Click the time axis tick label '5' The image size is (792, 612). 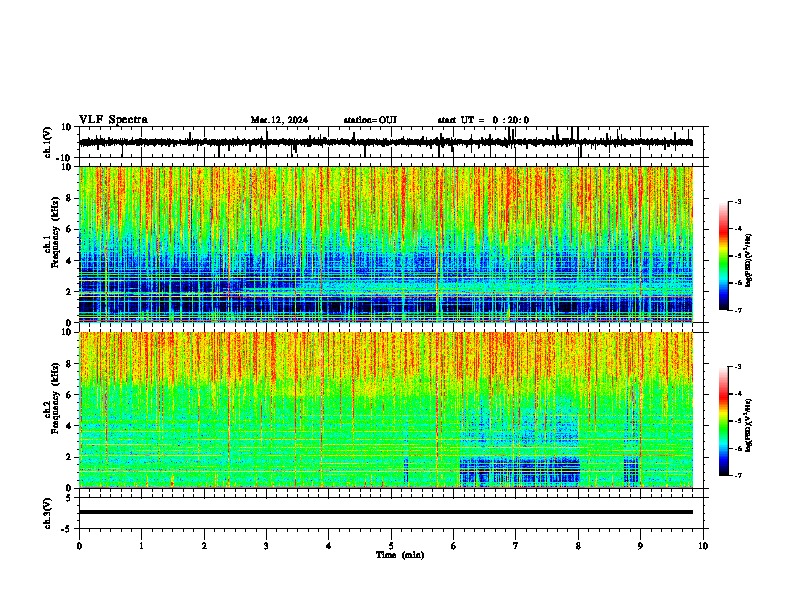(391, 546)
